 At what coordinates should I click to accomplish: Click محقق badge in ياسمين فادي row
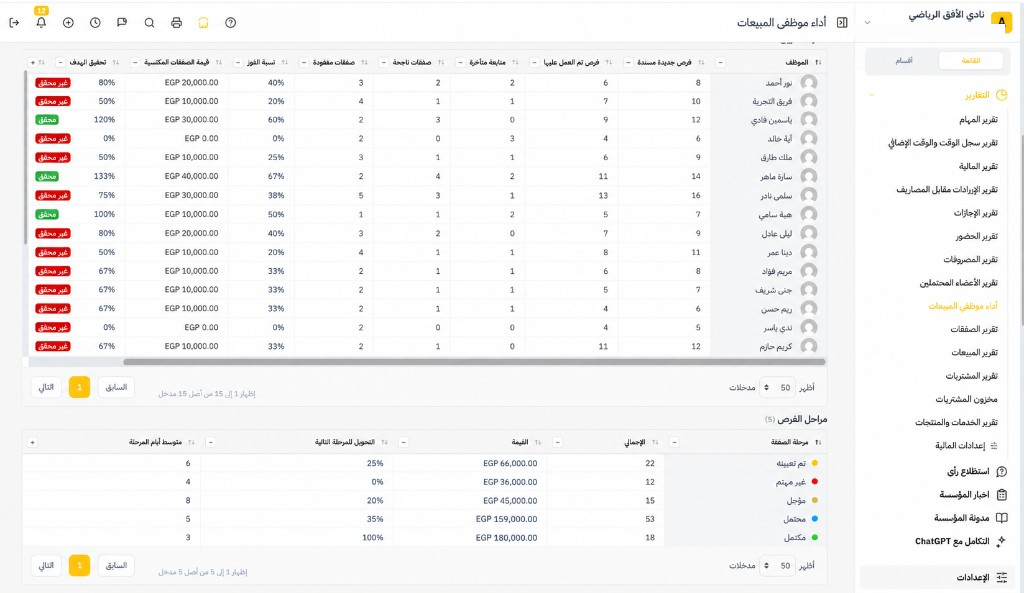[x=47, y=120]
